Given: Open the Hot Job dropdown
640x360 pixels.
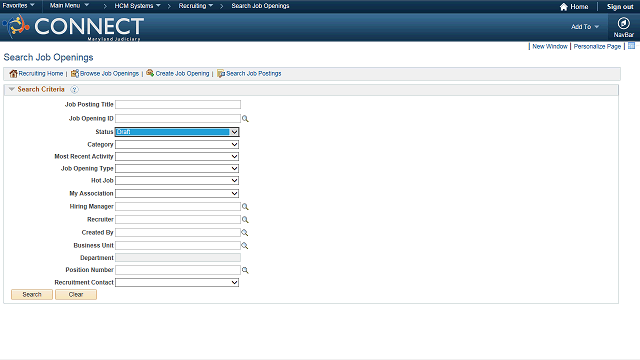Looking at the screenshot, I should pyautogui.click(x=177, y=180).
